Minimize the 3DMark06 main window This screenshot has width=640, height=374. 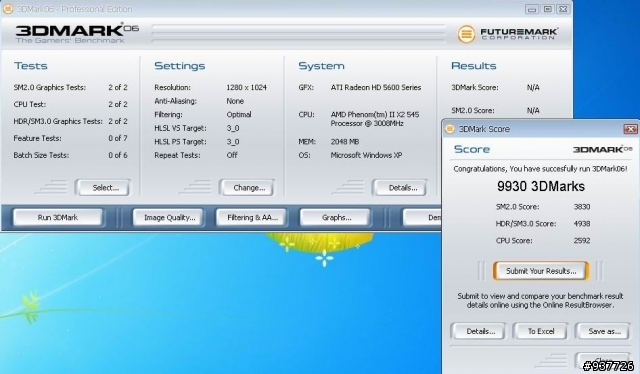(x=531, y=9)
